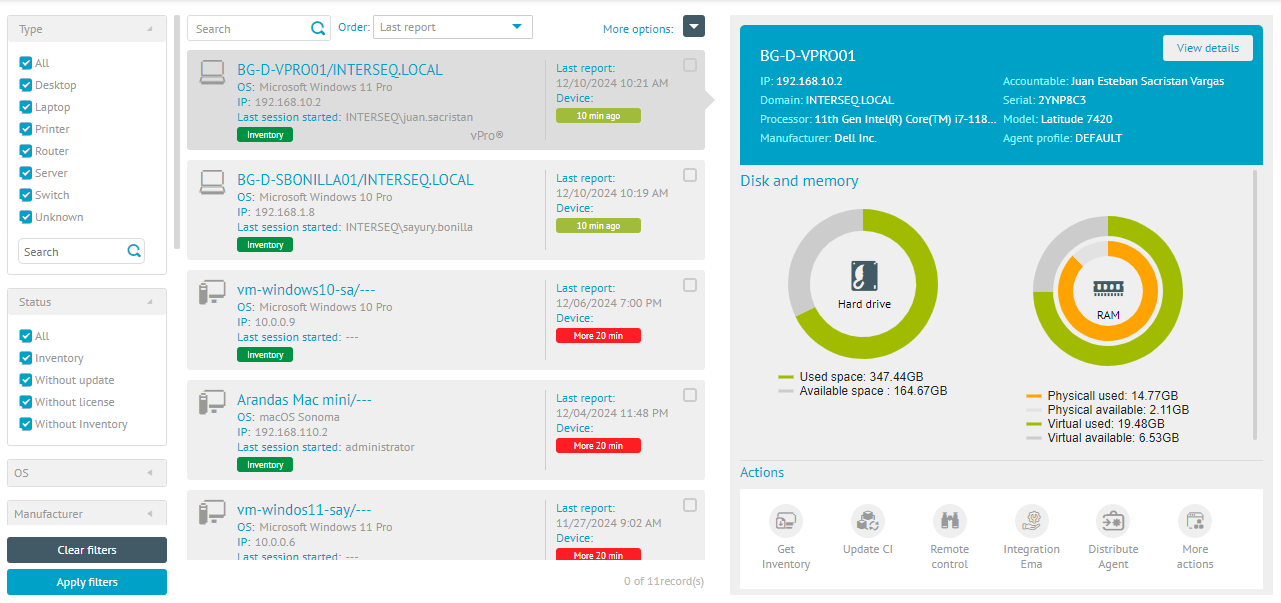Click the Disk and memory heading
The height and width of the screenshot is (603, 1281).
tap(799, 181)
